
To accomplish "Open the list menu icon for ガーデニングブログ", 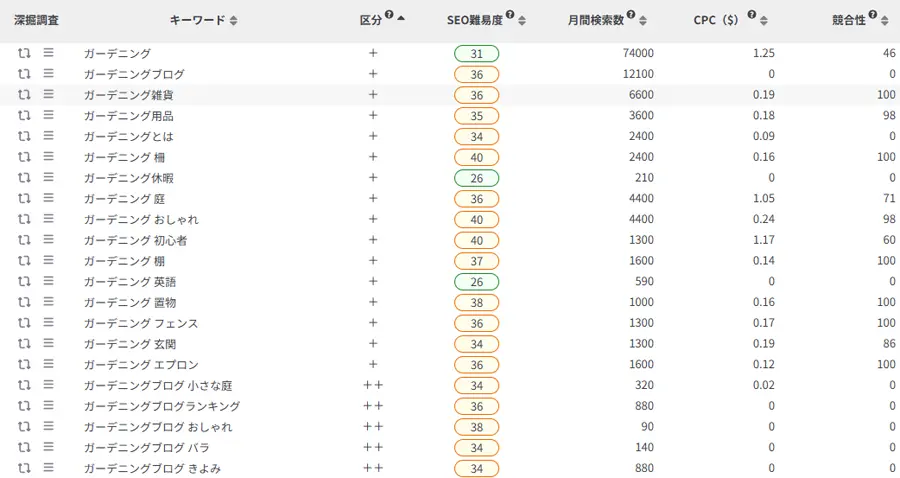I will [48, 74].
